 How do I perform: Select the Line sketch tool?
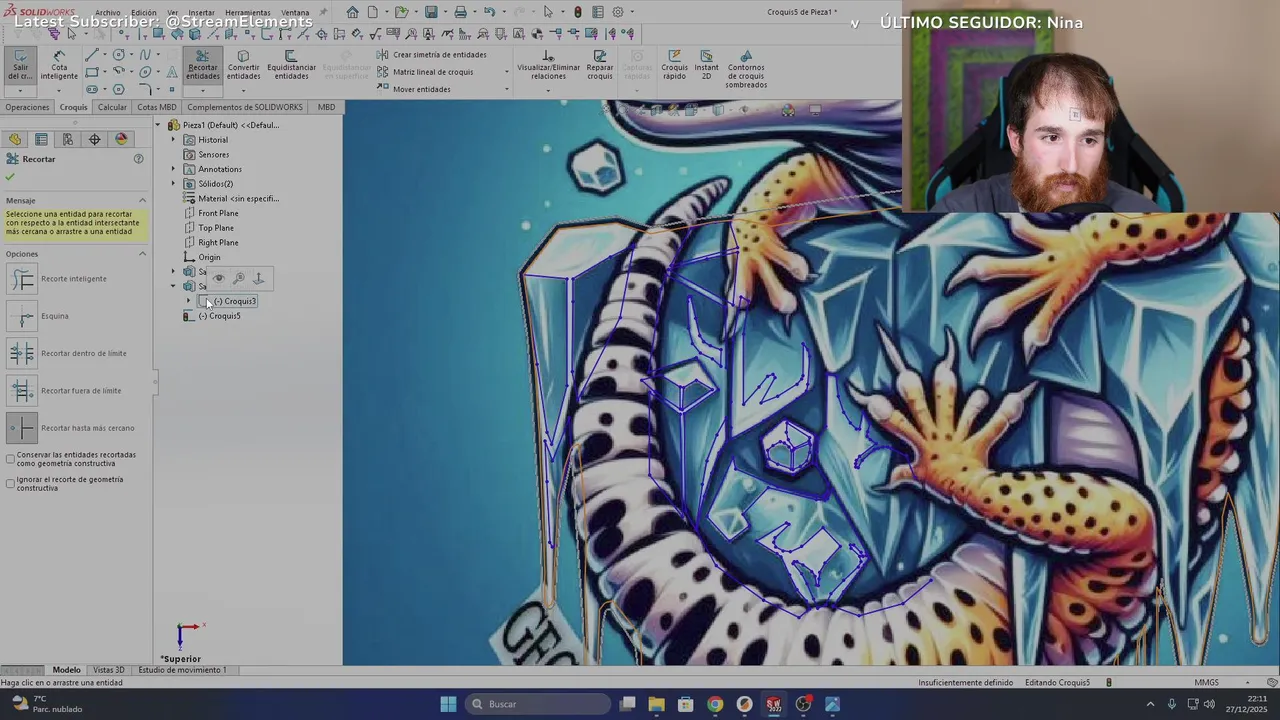coord(92,55)
